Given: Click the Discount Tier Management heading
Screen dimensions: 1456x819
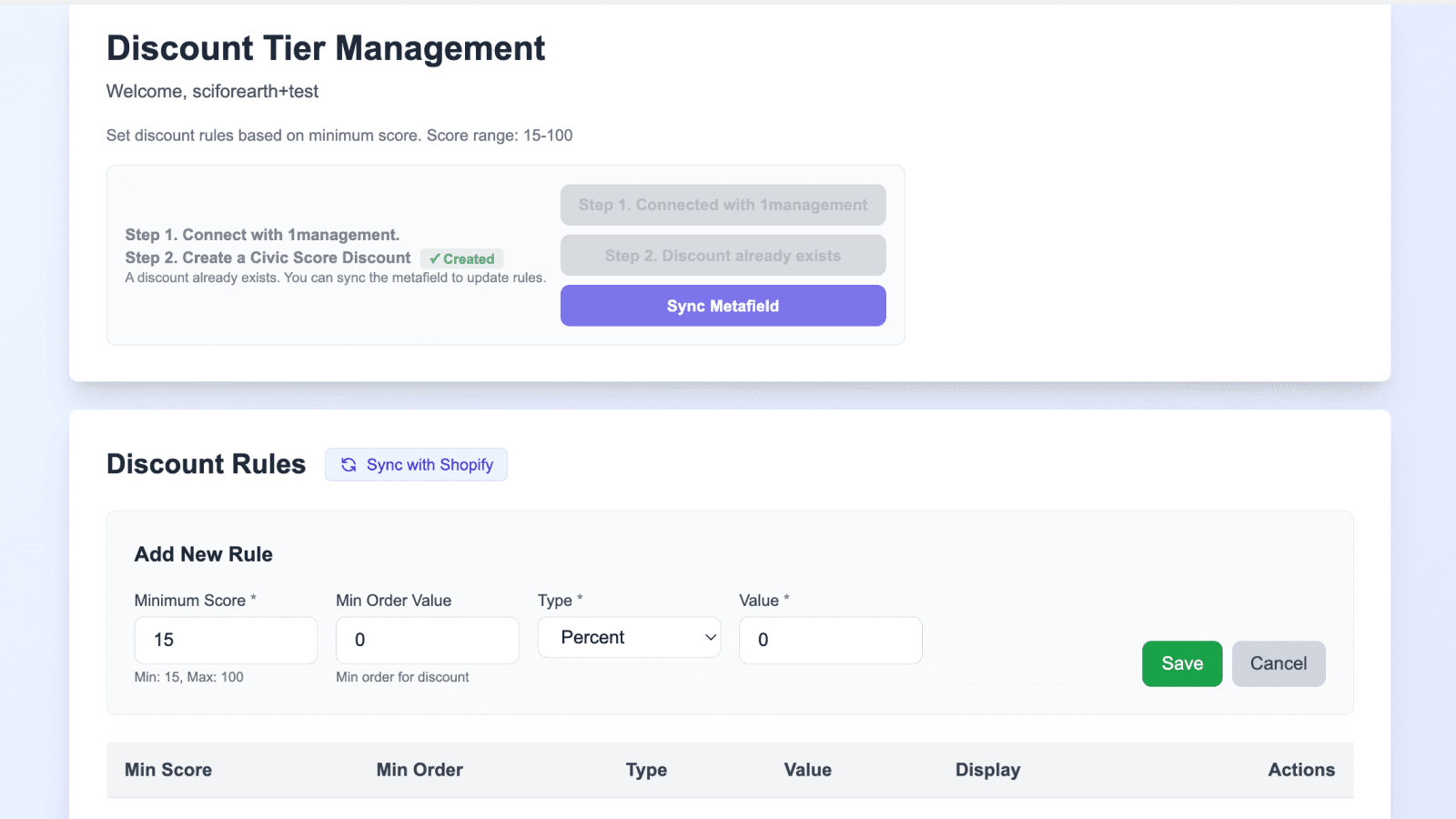Looking at the screenshot, I should 326,48.
